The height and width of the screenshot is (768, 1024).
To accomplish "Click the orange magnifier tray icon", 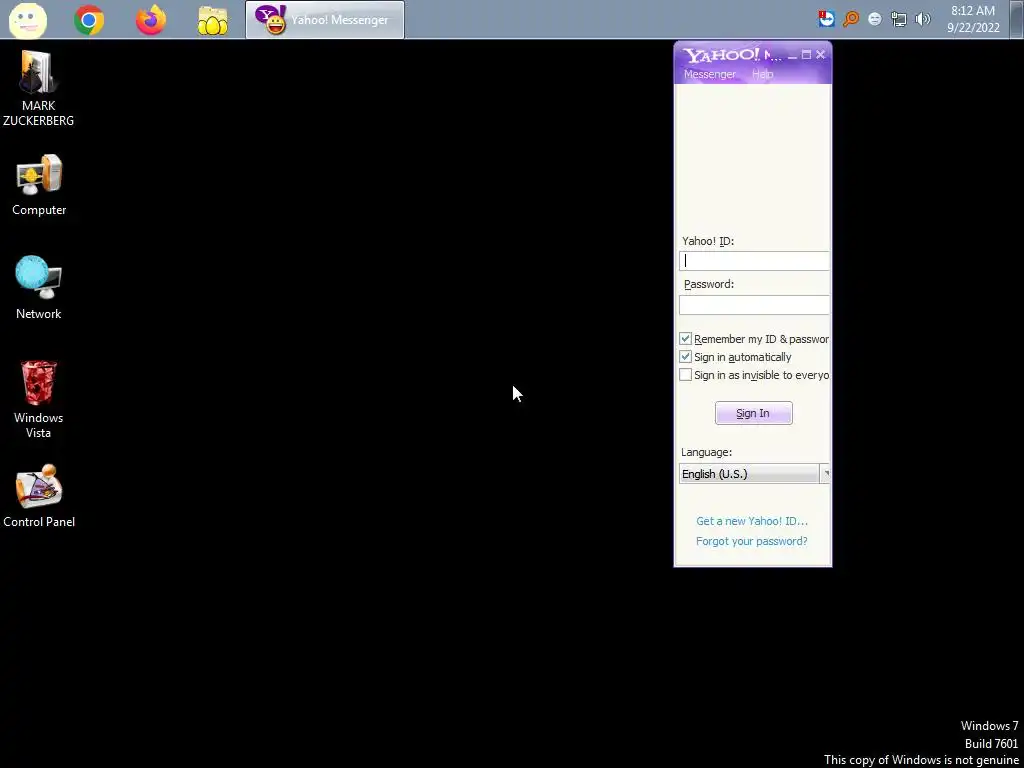I will [850, 19].
